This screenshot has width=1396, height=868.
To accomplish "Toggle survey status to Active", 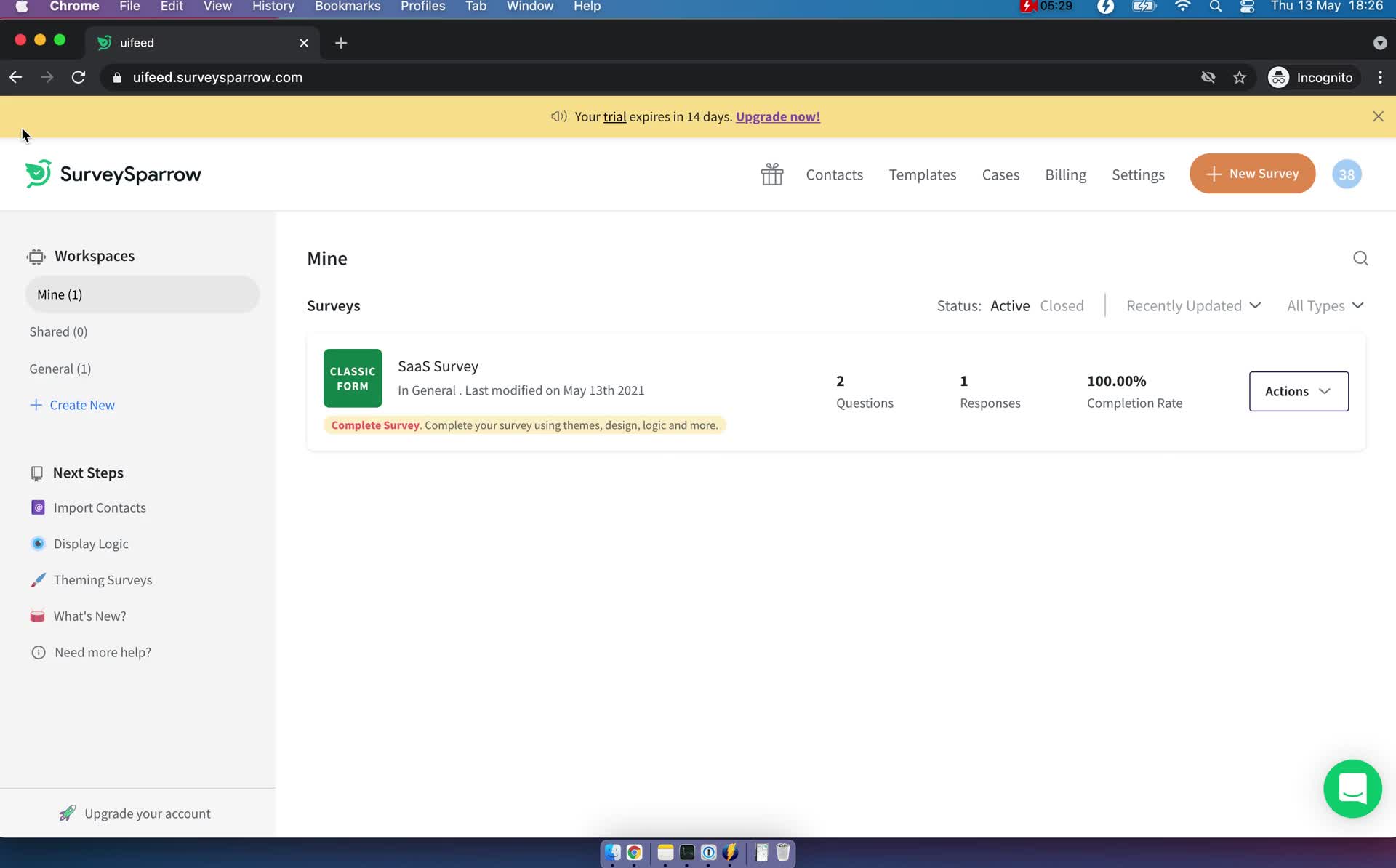I will pos(1010,305).
